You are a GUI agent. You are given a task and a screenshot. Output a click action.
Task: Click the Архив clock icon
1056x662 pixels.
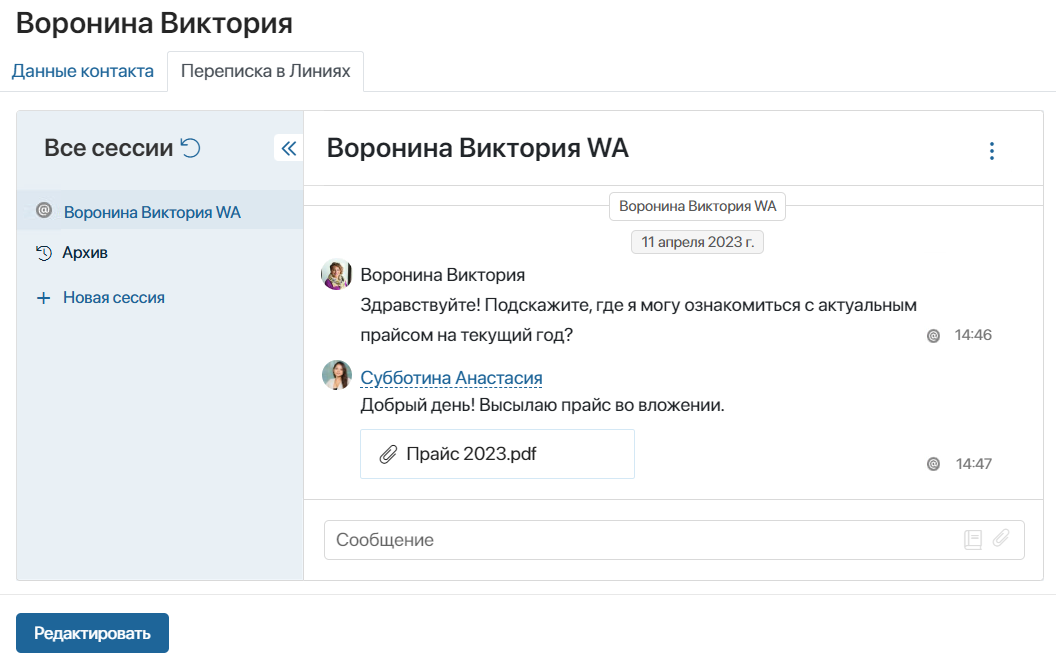(43, 253)
